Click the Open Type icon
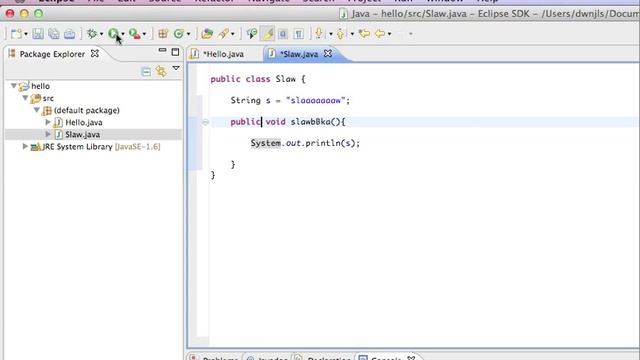 207,34
